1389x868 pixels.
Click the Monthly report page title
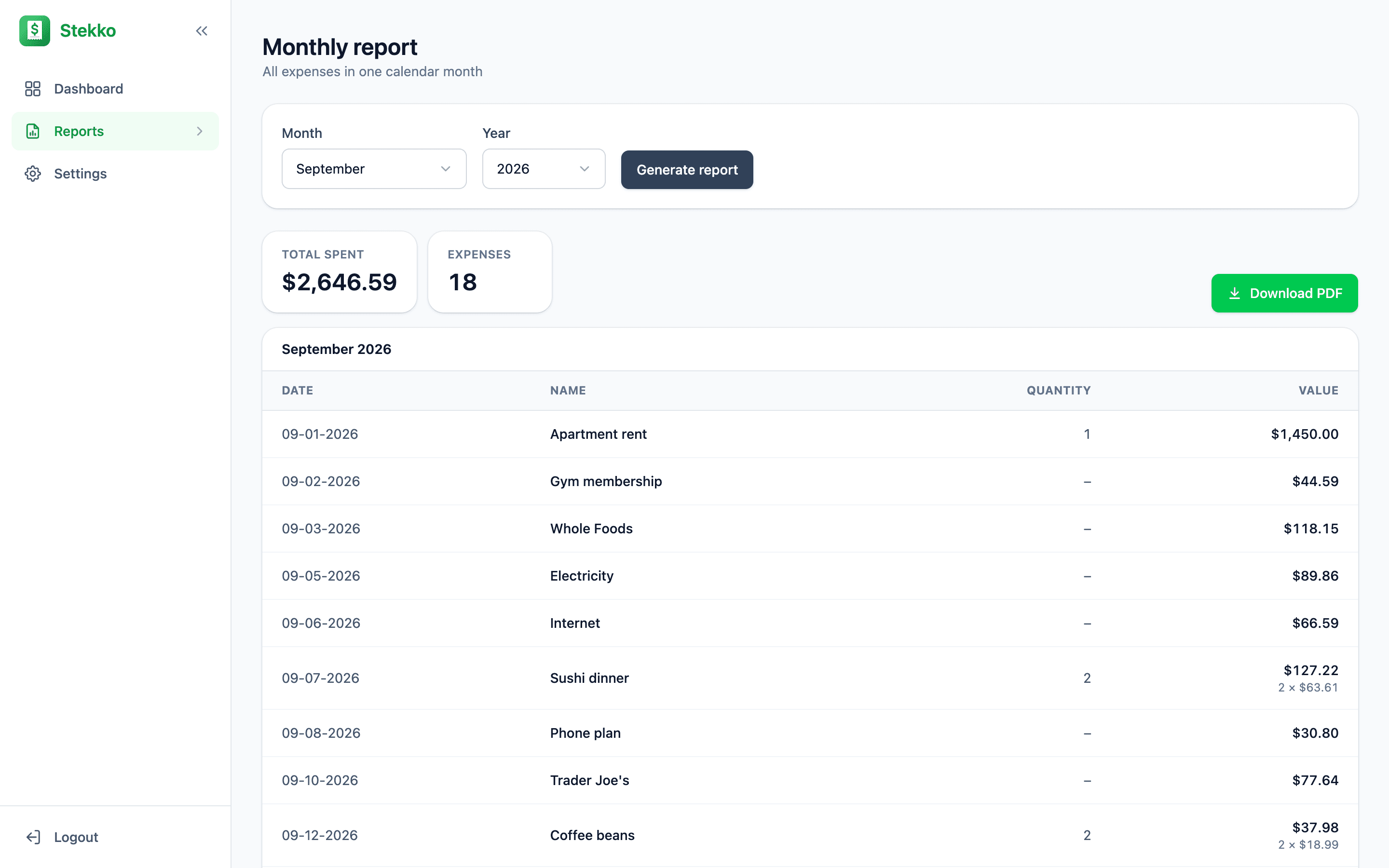tap(340, 47)
